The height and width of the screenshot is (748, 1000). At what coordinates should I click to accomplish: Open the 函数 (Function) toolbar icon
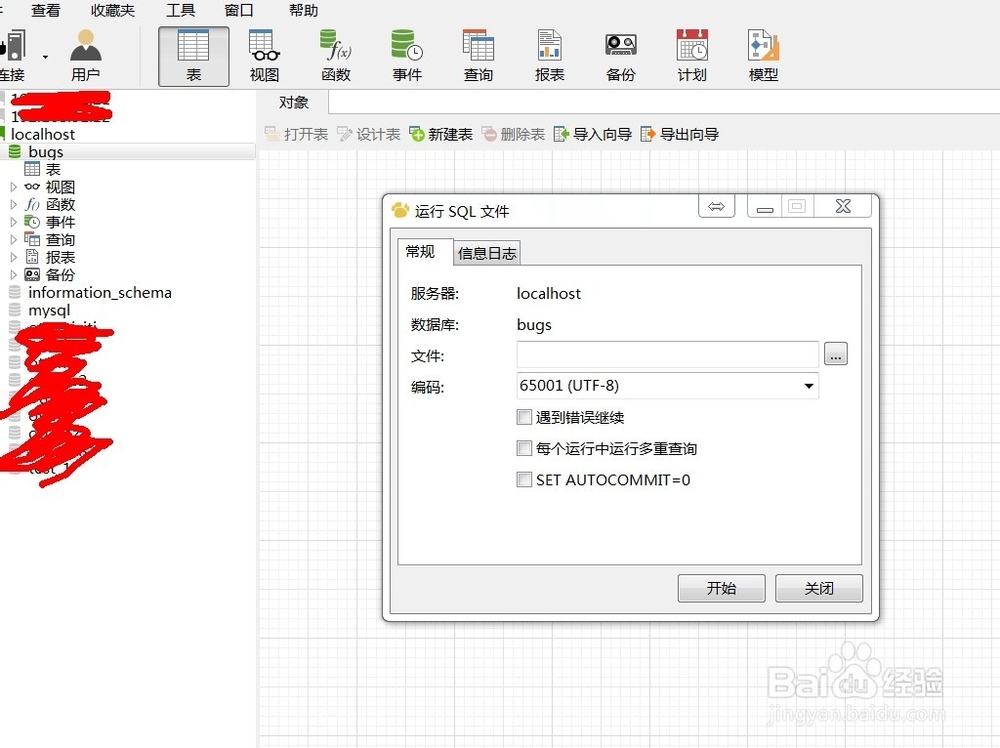pos(336,56)
